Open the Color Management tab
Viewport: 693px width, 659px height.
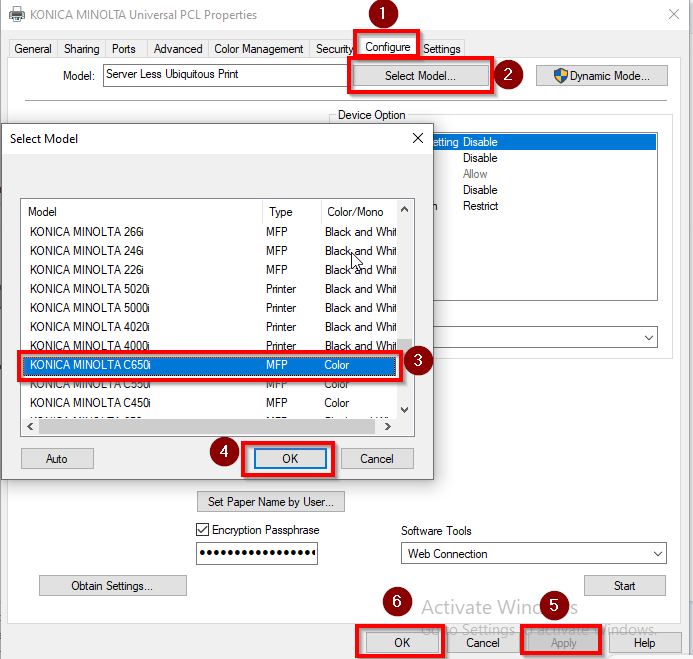pyautogui.click(x=258, y=48)
